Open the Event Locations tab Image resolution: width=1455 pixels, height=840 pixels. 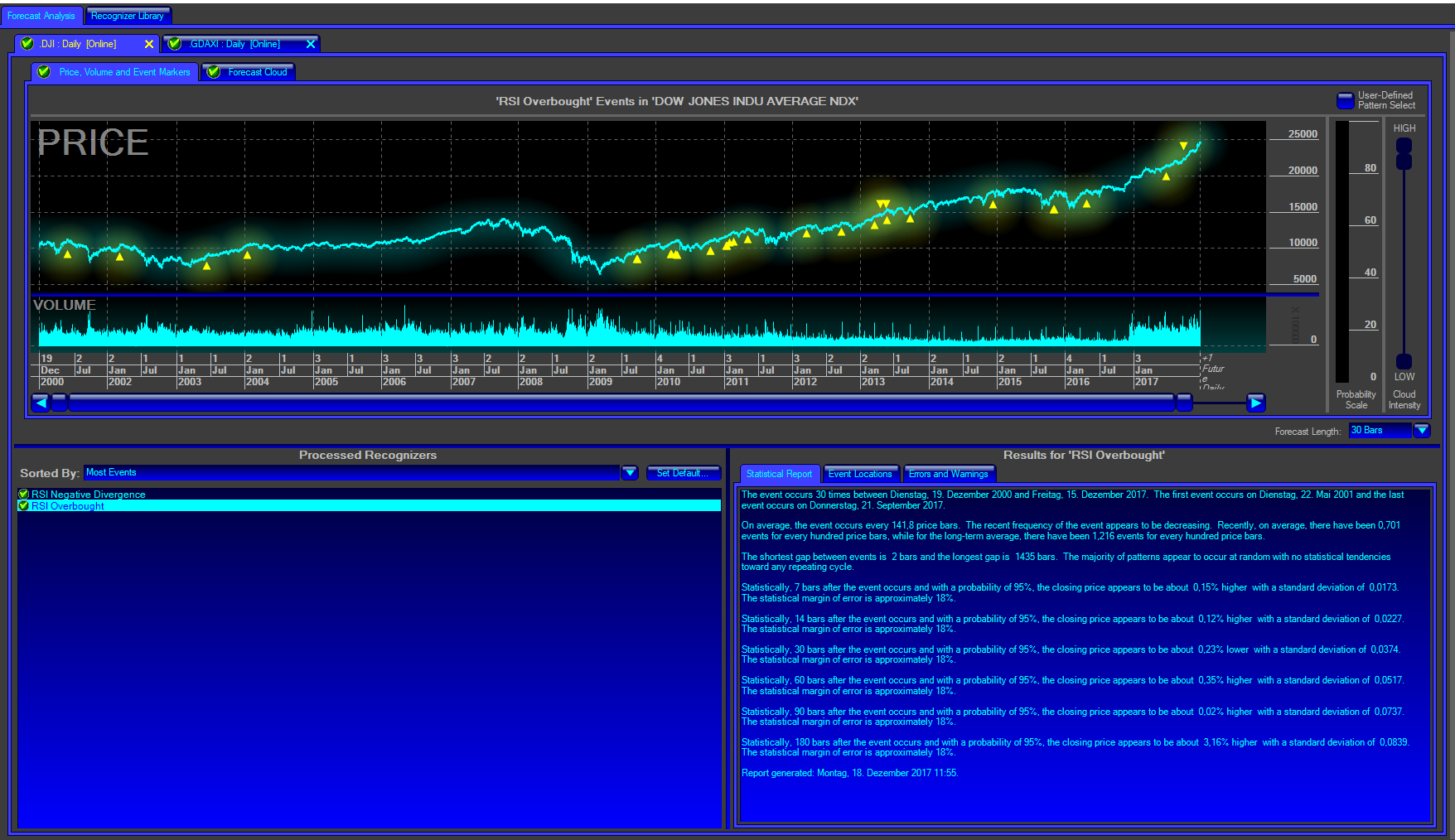point(860,474)
